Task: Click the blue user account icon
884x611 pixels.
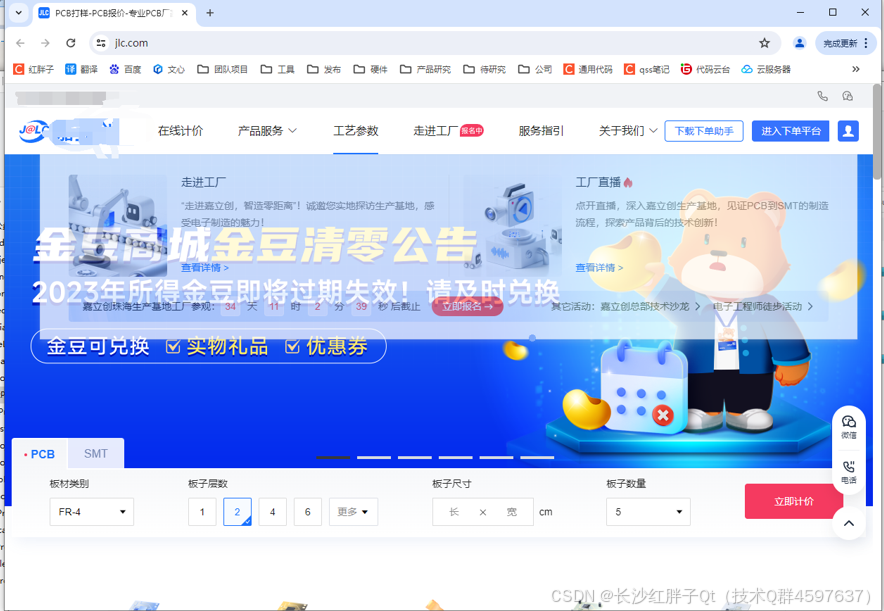Action: (848, 131)
